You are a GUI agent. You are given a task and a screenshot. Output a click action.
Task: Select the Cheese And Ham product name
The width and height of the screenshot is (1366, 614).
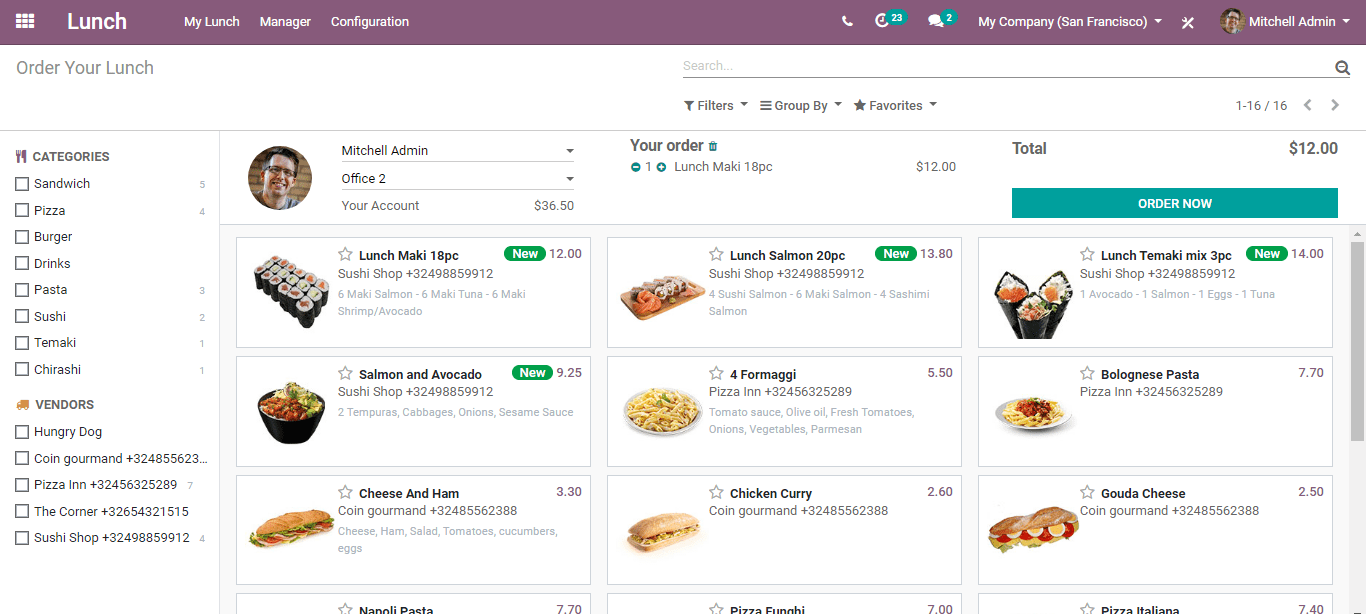409,493
